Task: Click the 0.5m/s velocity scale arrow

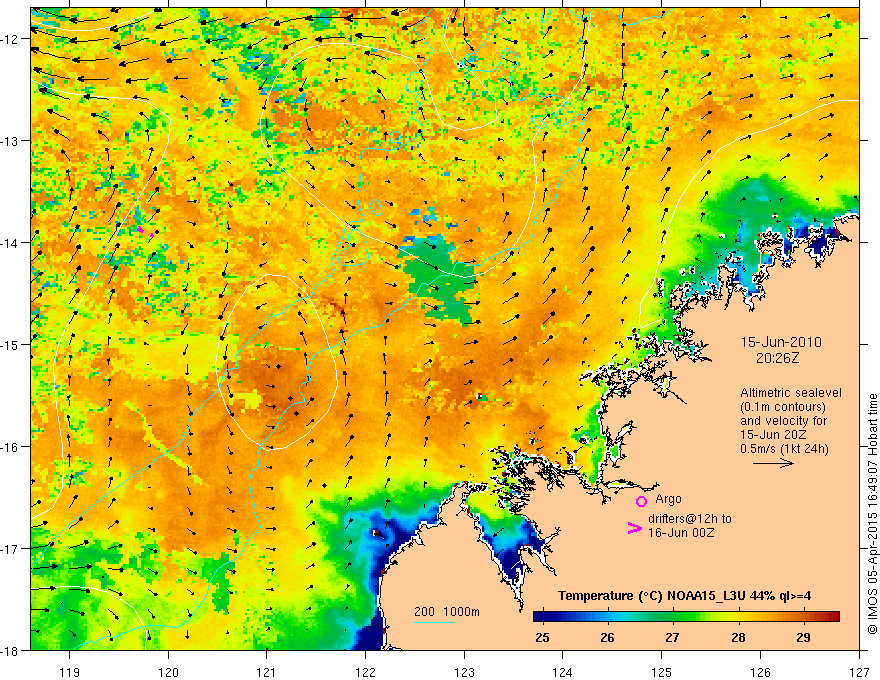Action: point(773,463)
